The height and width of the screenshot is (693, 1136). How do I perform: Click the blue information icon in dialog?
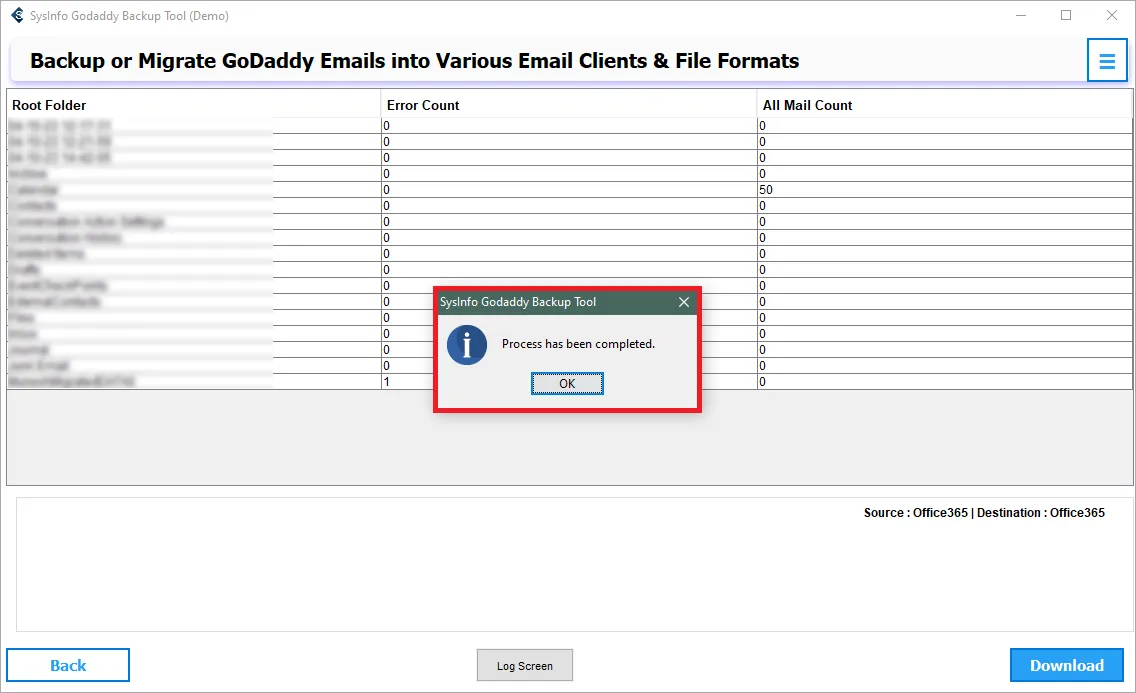point(467,345)
